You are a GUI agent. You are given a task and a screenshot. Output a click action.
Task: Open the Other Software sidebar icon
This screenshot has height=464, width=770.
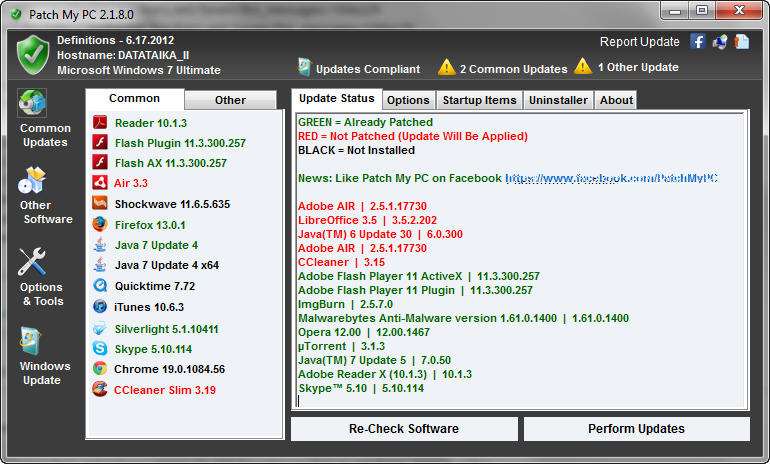pyautogui.click(x=32, y=180)
